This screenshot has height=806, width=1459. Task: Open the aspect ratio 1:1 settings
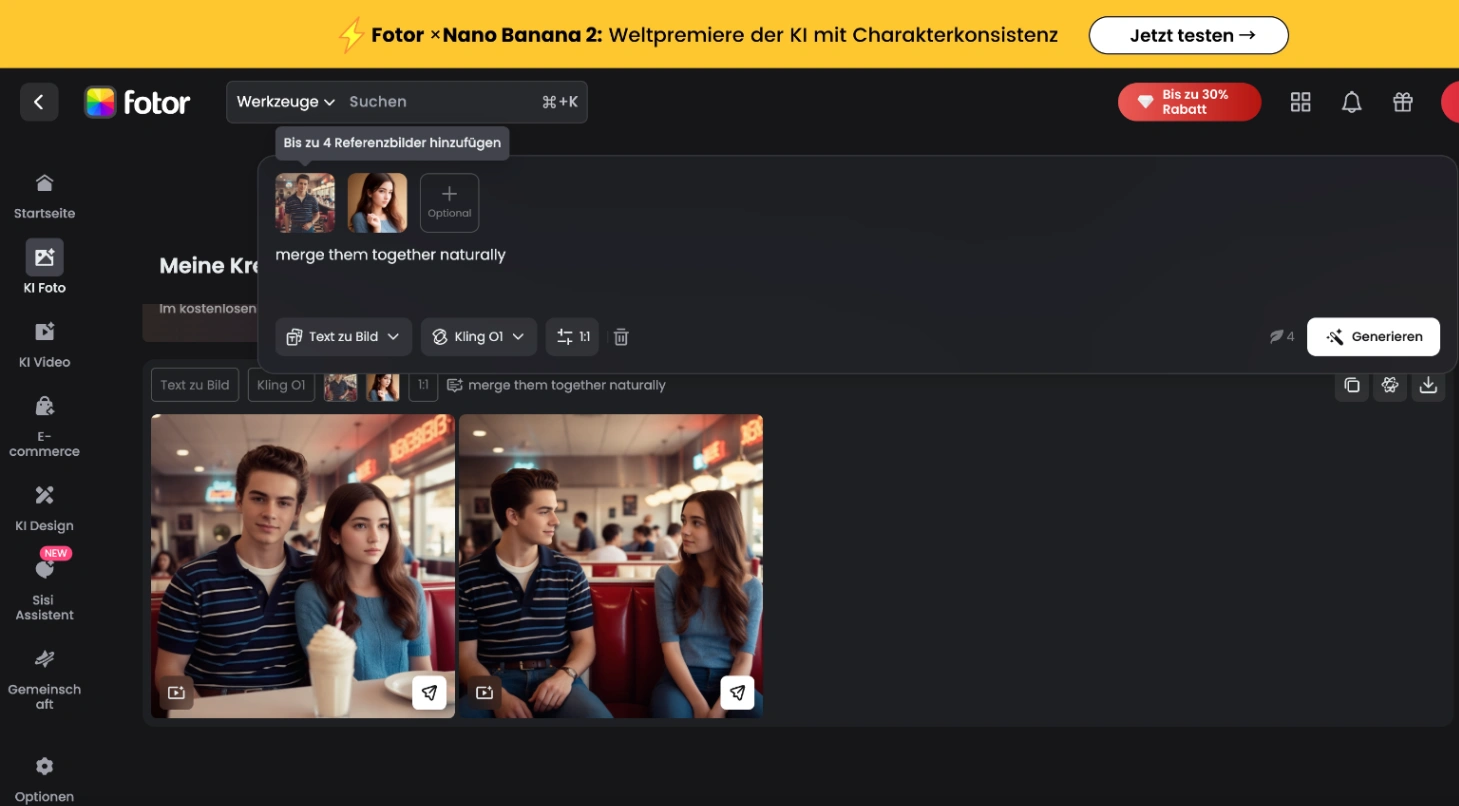(x=572, y=337)
